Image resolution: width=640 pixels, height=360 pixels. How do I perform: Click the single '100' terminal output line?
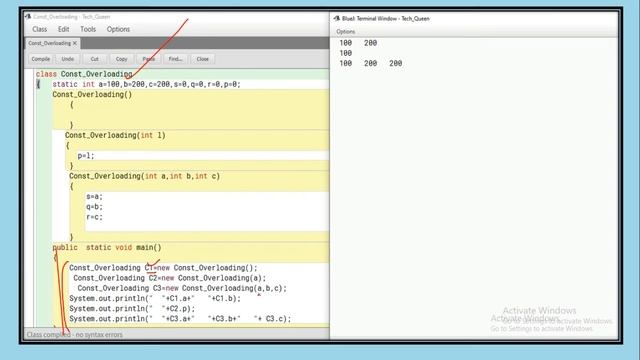point(345,53)
